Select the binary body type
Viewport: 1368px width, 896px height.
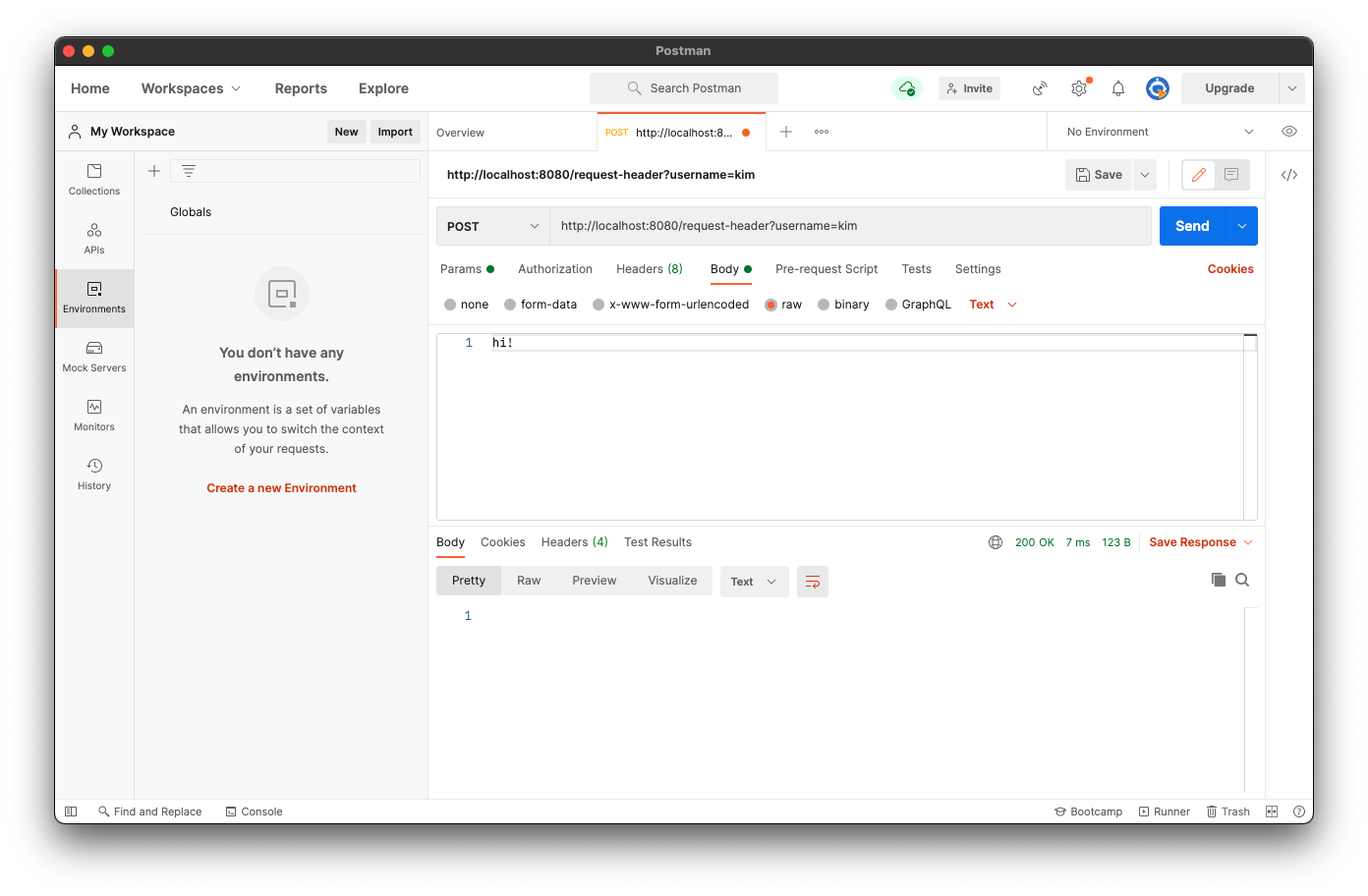pos(843,305)
